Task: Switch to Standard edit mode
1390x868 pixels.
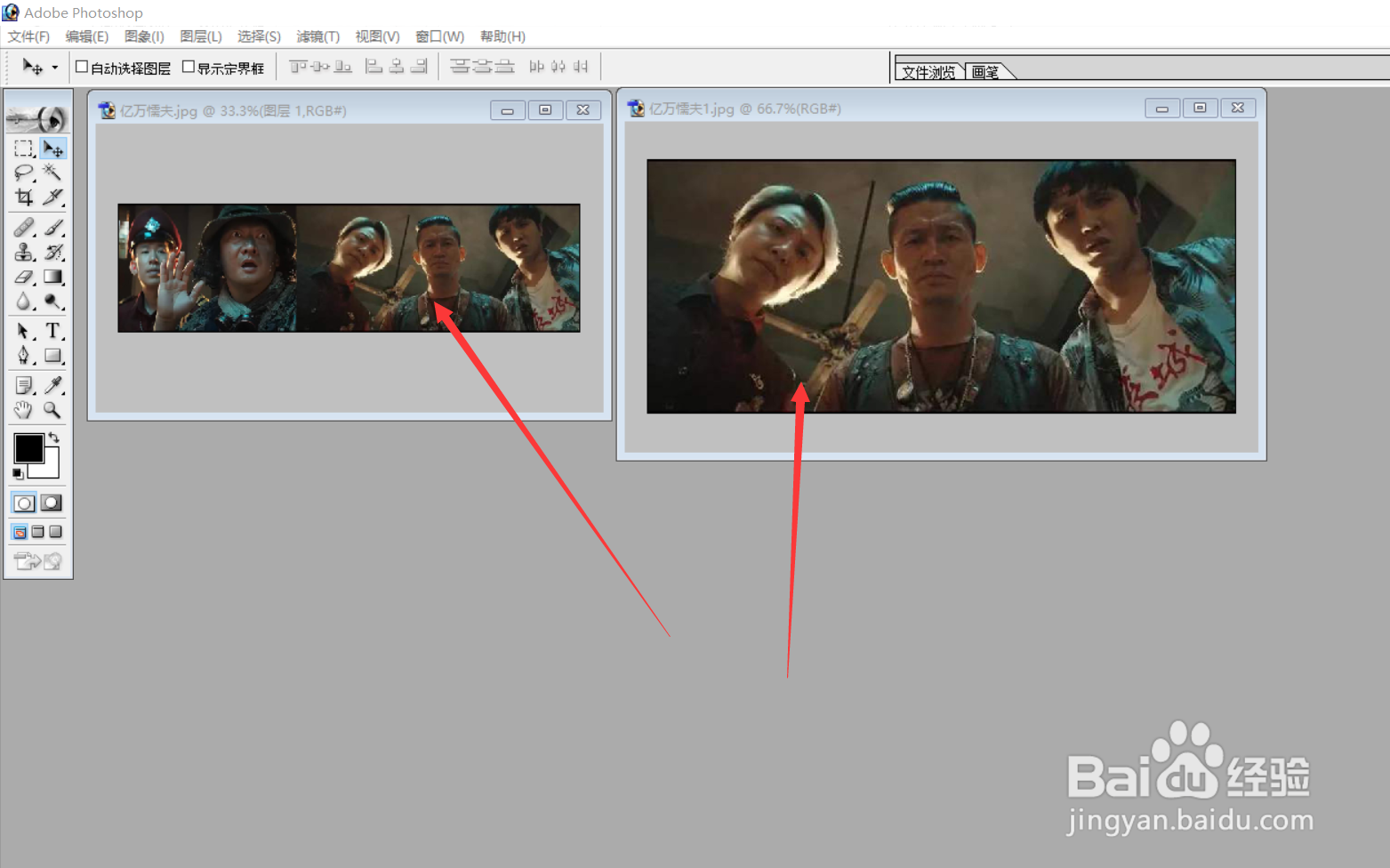Action: pyautogui.click(x=24, y=503)
